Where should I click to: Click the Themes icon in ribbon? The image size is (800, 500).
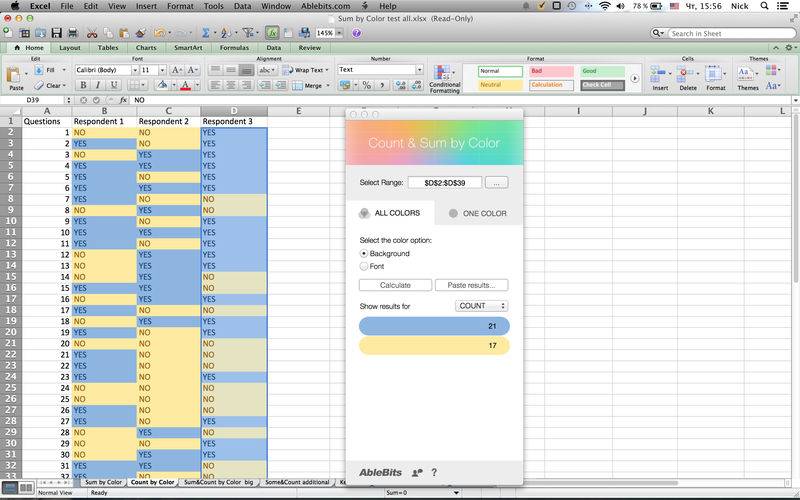(x=745, y=73)
